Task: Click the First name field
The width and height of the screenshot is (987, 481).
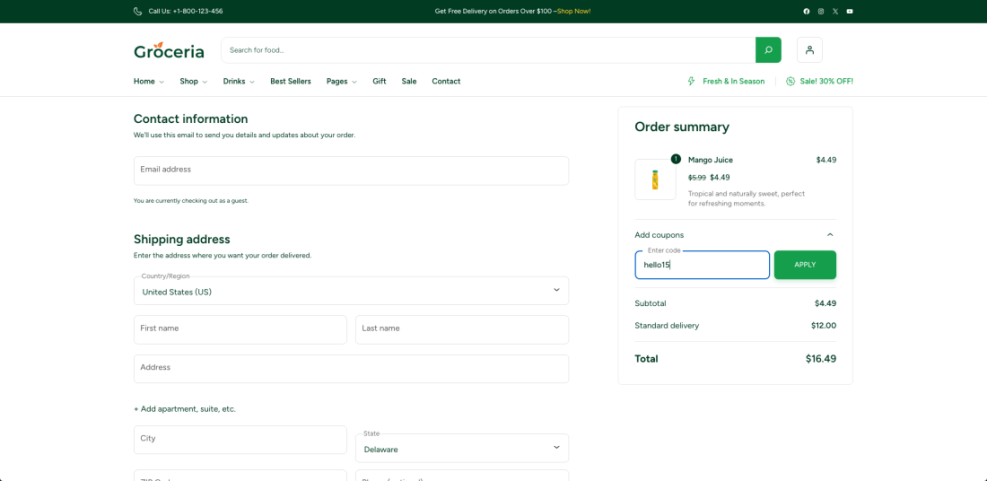Action: [240, 330]
